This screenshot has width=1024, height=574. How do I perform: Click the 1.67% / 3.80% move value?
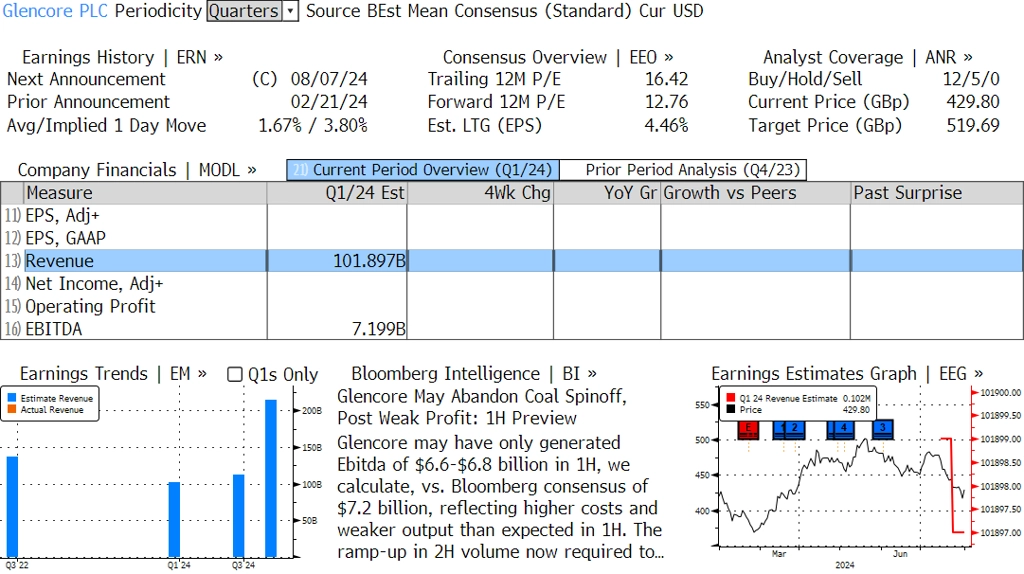pos(313,125)
